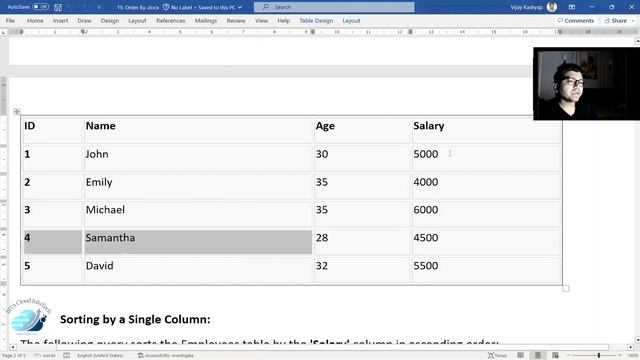Adjust the zoom slider handle
640x360 pixels.
(599, 356)
